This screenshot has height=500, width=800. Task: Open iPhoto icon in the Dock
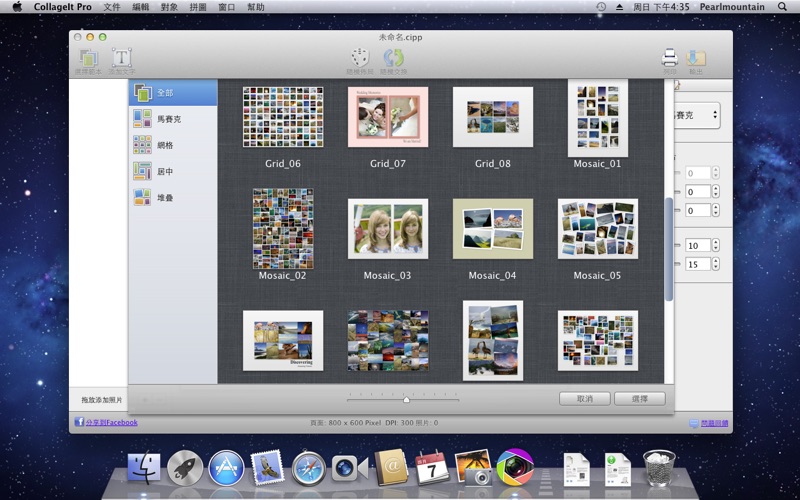[x=473, y=467]
